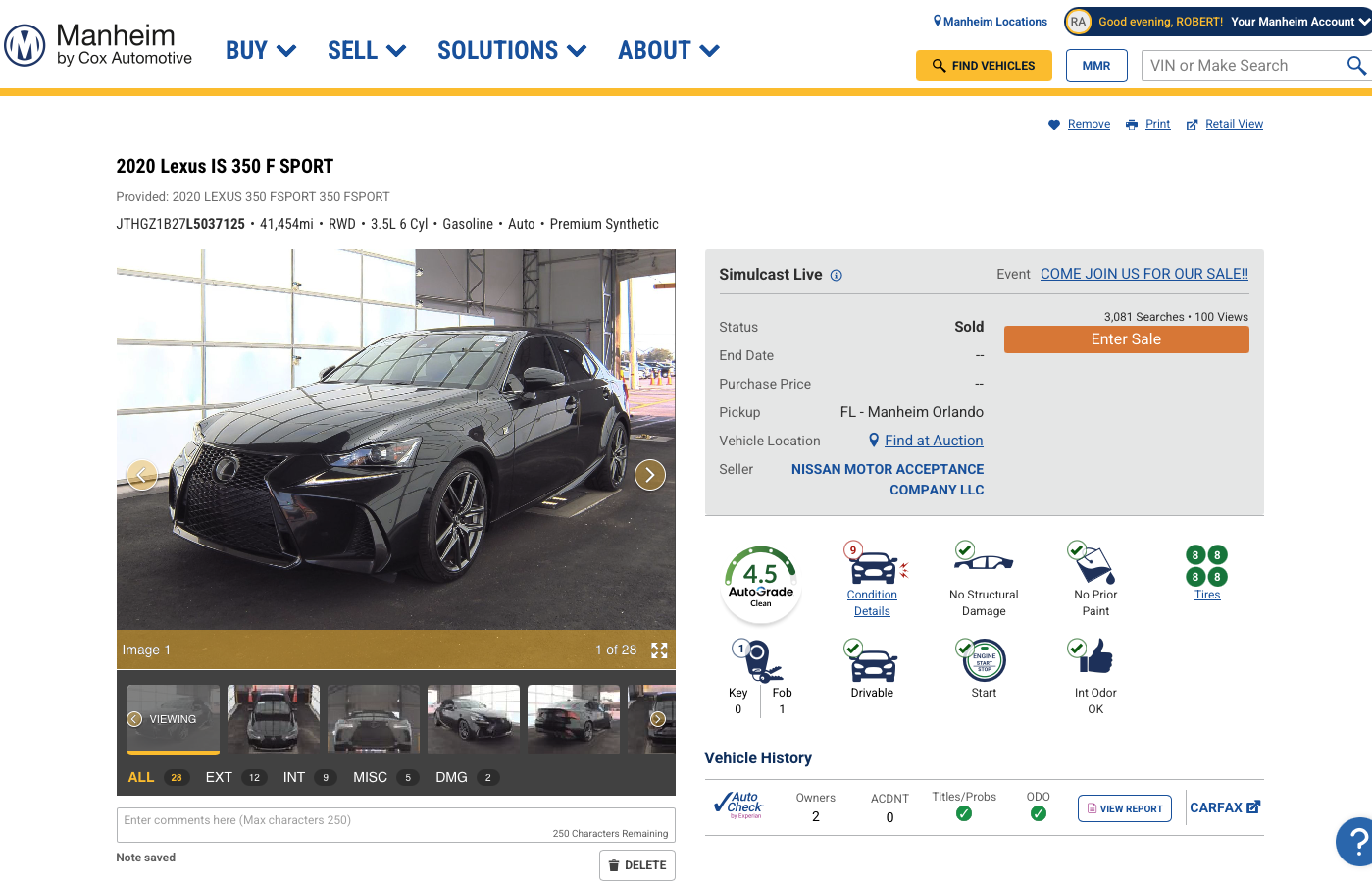Switch to EXT photos tab
The width and height of the screenshot is (1372, 884).
tap(235, 777)
